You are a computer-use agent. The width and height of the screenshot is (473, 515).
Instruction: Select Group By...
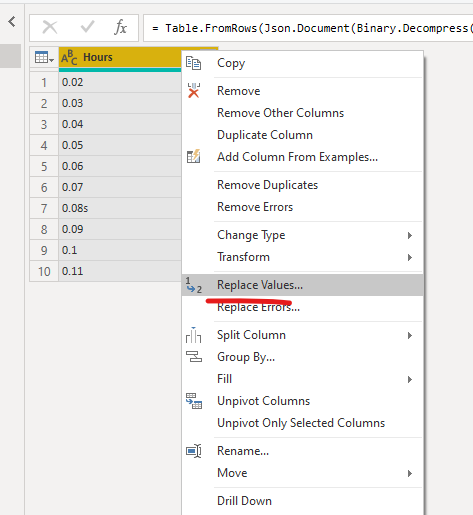[303, 357]
